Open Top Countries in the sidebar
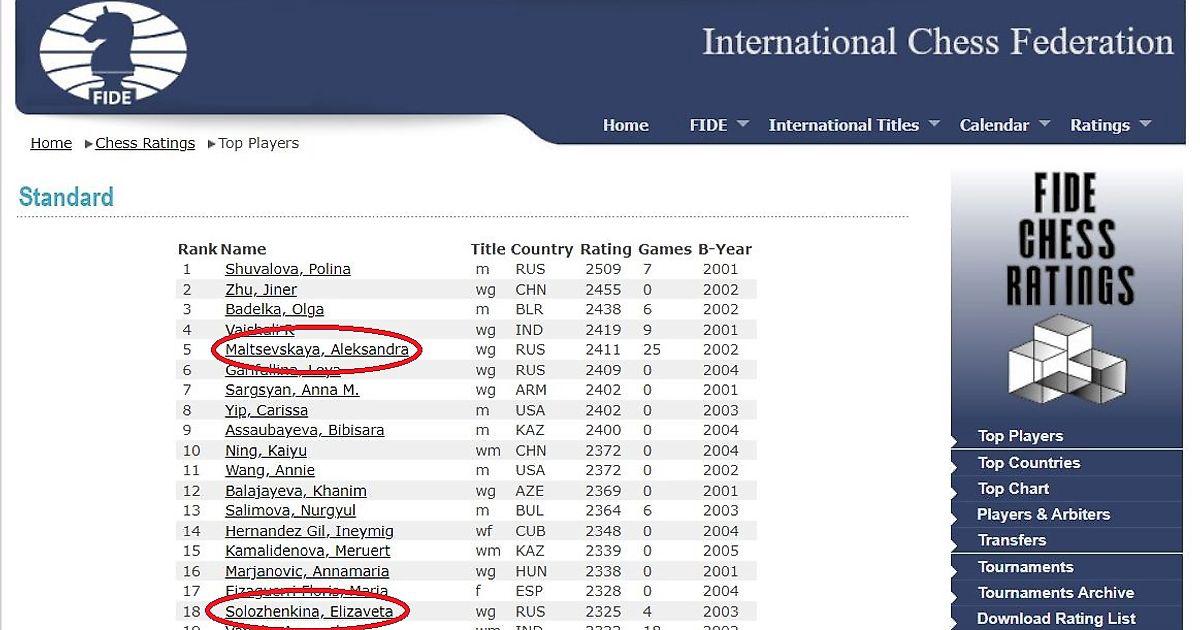The width and height of the screenshot is (1200, 630). point(1028,463)
